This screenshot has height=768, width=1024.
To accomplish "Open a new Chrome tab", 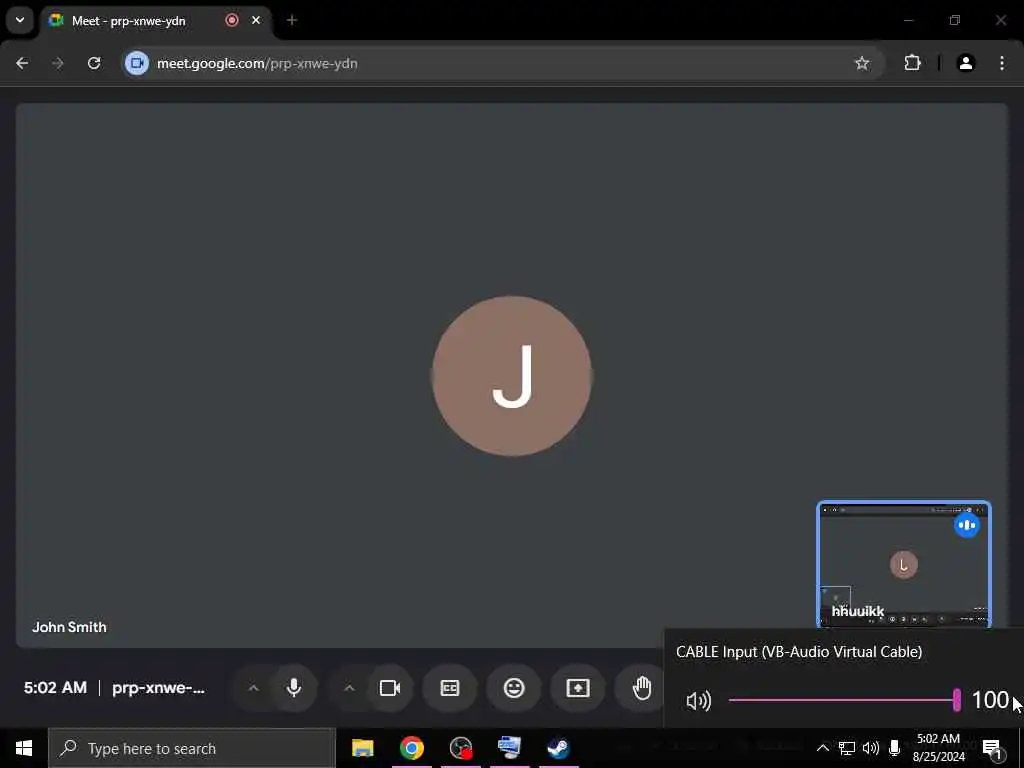I will point(292,20).
